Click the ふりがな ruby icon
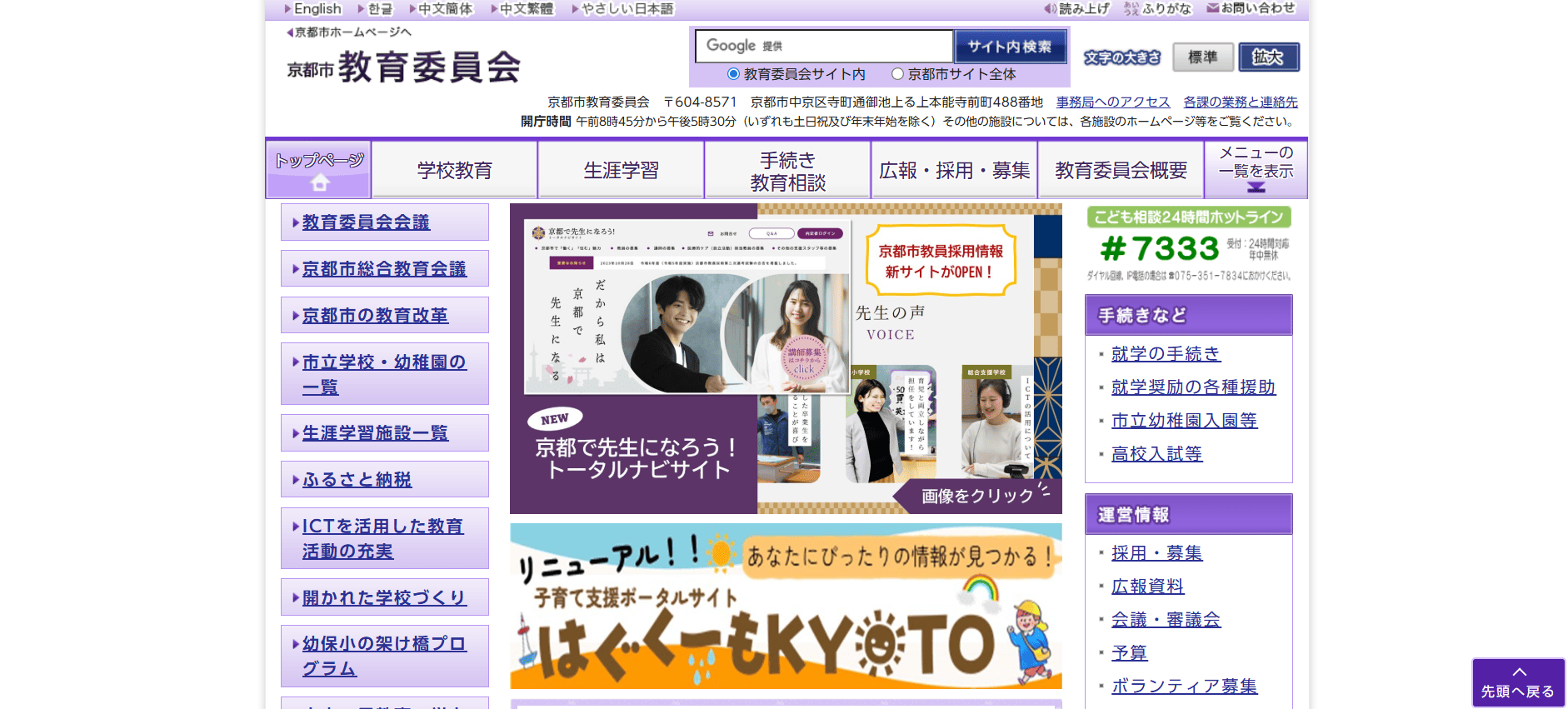 (1131, 8)
